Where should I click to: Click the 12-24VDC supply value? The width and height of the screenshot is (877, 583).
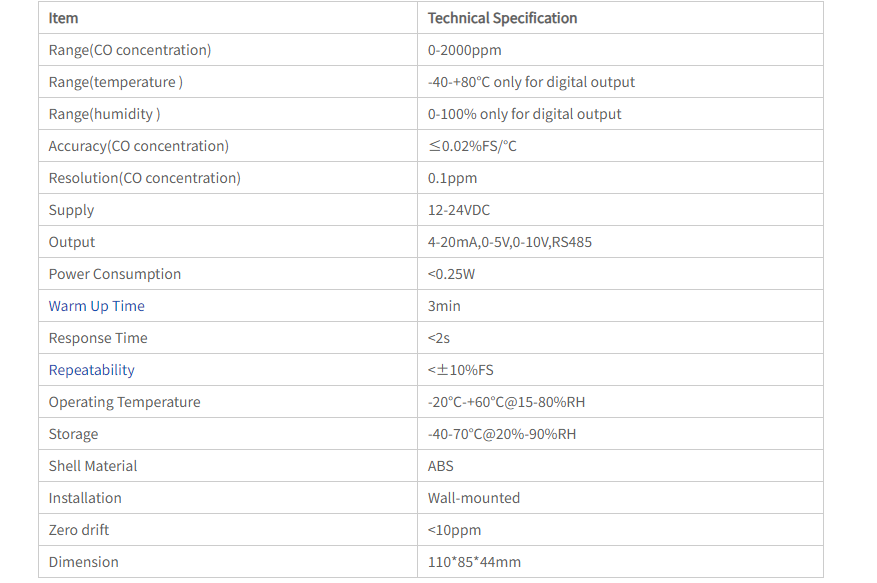459,210
